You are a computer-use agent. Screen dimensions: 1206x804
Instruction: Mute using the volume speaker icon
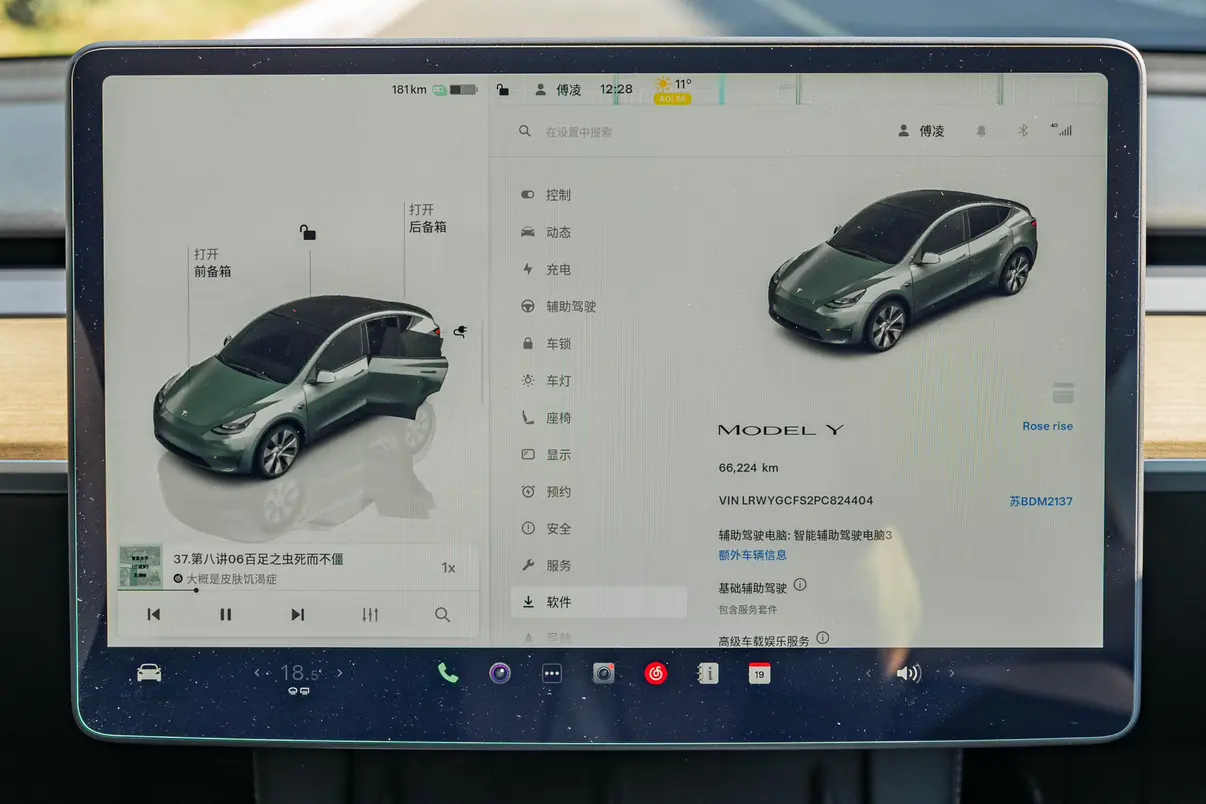(x=908, y=673)
